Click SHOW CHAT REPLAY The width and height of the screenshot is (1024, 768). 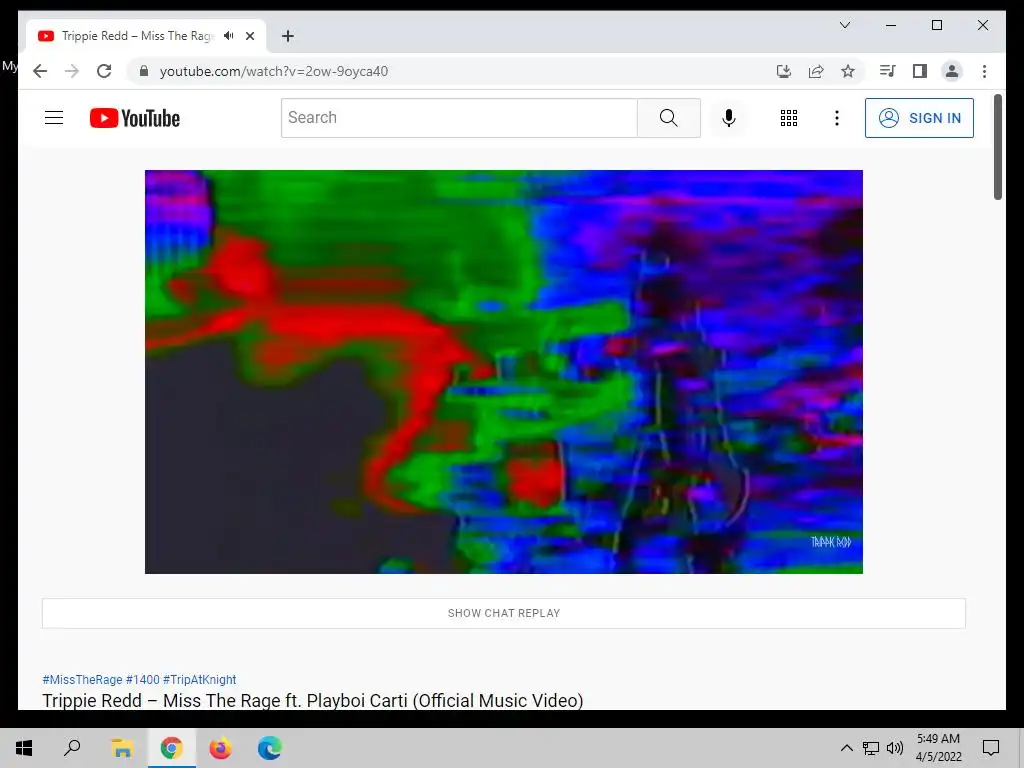point(504,613)
